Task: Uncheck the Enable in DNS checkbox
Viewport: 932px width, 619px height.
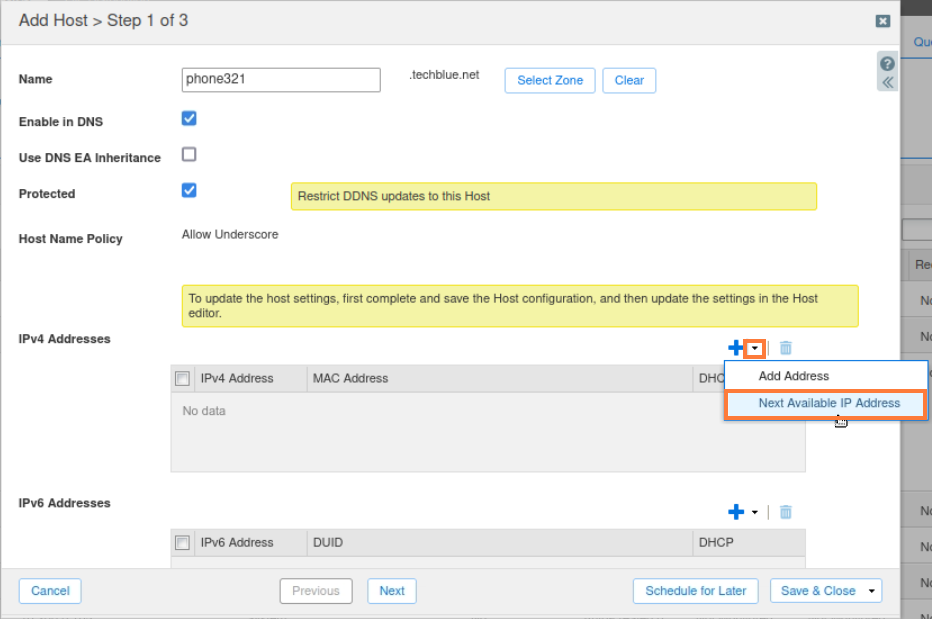Action: [189, 118]
